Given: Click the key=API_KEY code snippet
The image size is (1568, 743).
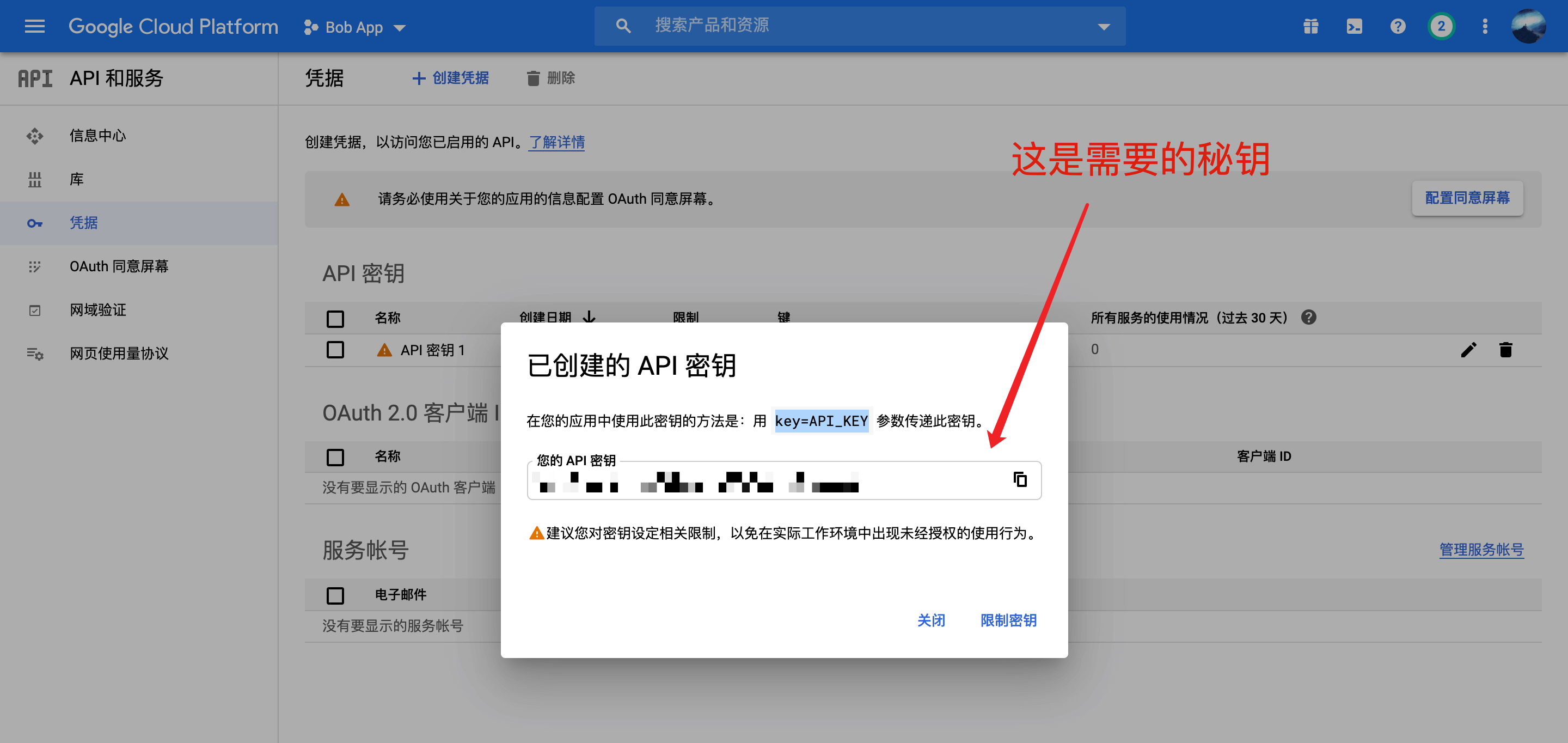Looking at the screenshot, I should click(x=821, y=421).
